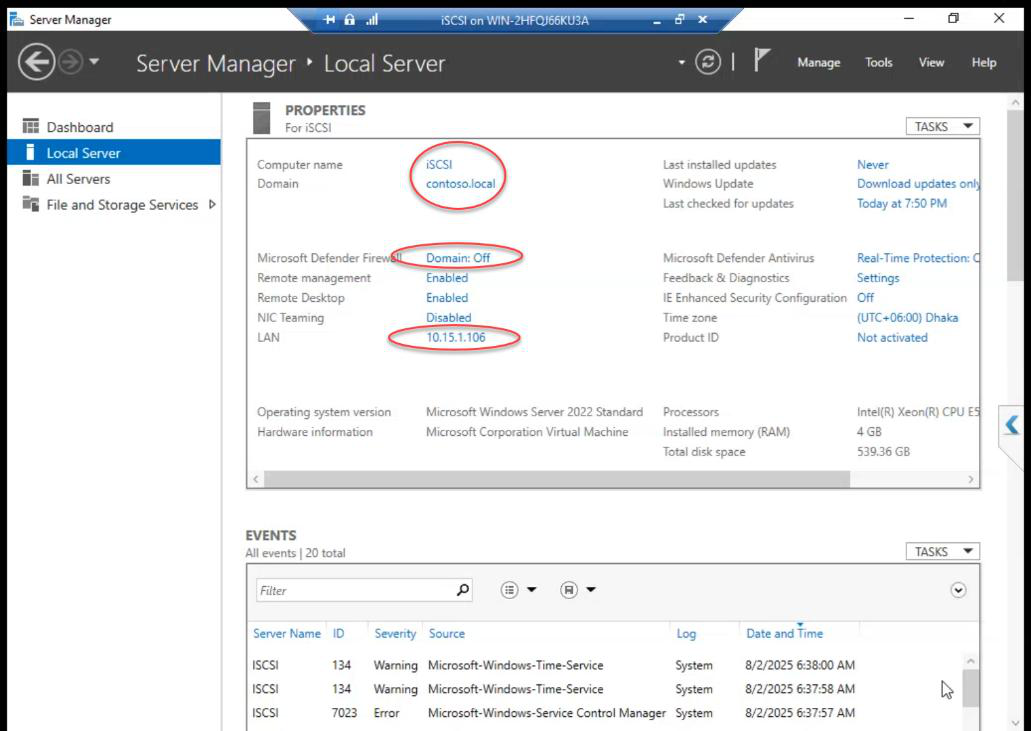Image resolution: width=1031 pixels, height=731 pixels.
Task: Click the PROPERTIES server tower icon
Action: coord(261,118)
